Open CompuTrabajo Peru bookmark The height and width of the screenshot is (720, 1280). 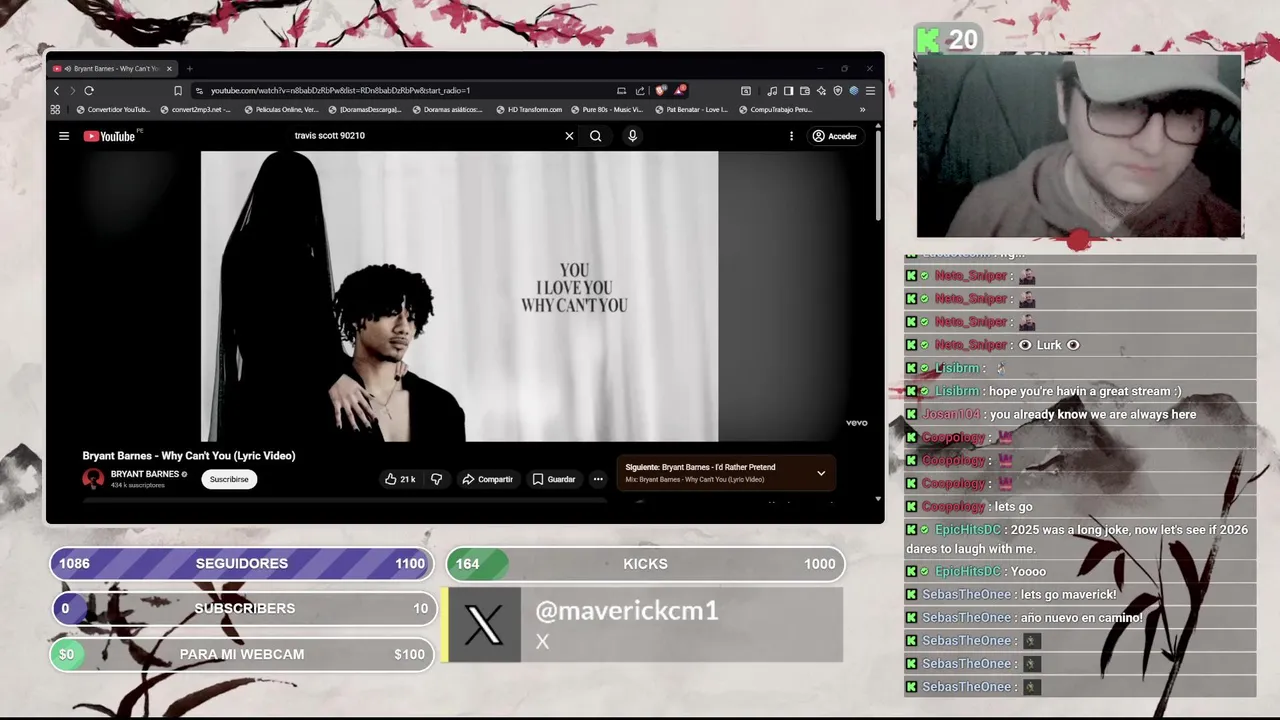pos(775,110)
